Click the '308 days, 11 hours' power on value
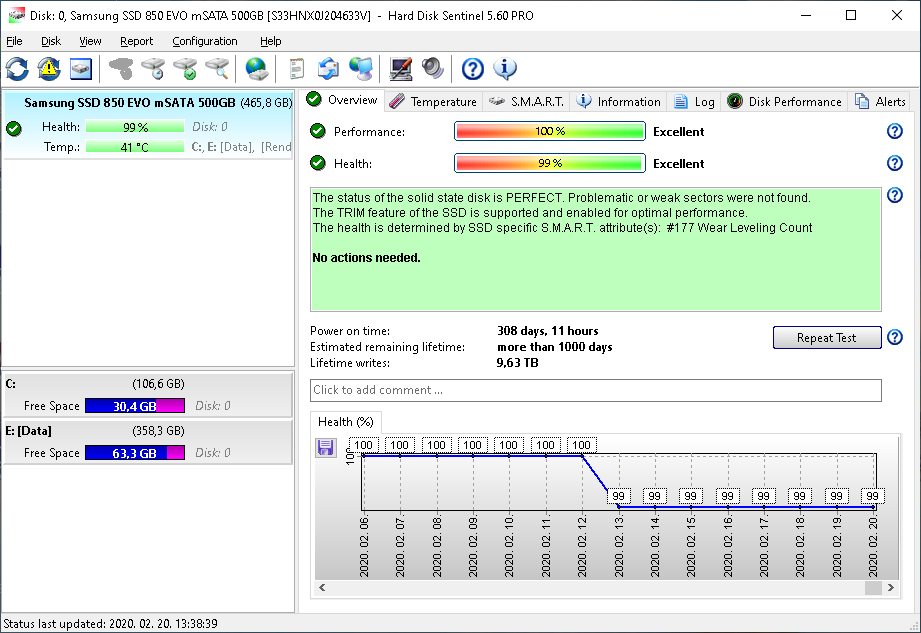Screen dimensions: 921x633 click(x=547, y=331)
